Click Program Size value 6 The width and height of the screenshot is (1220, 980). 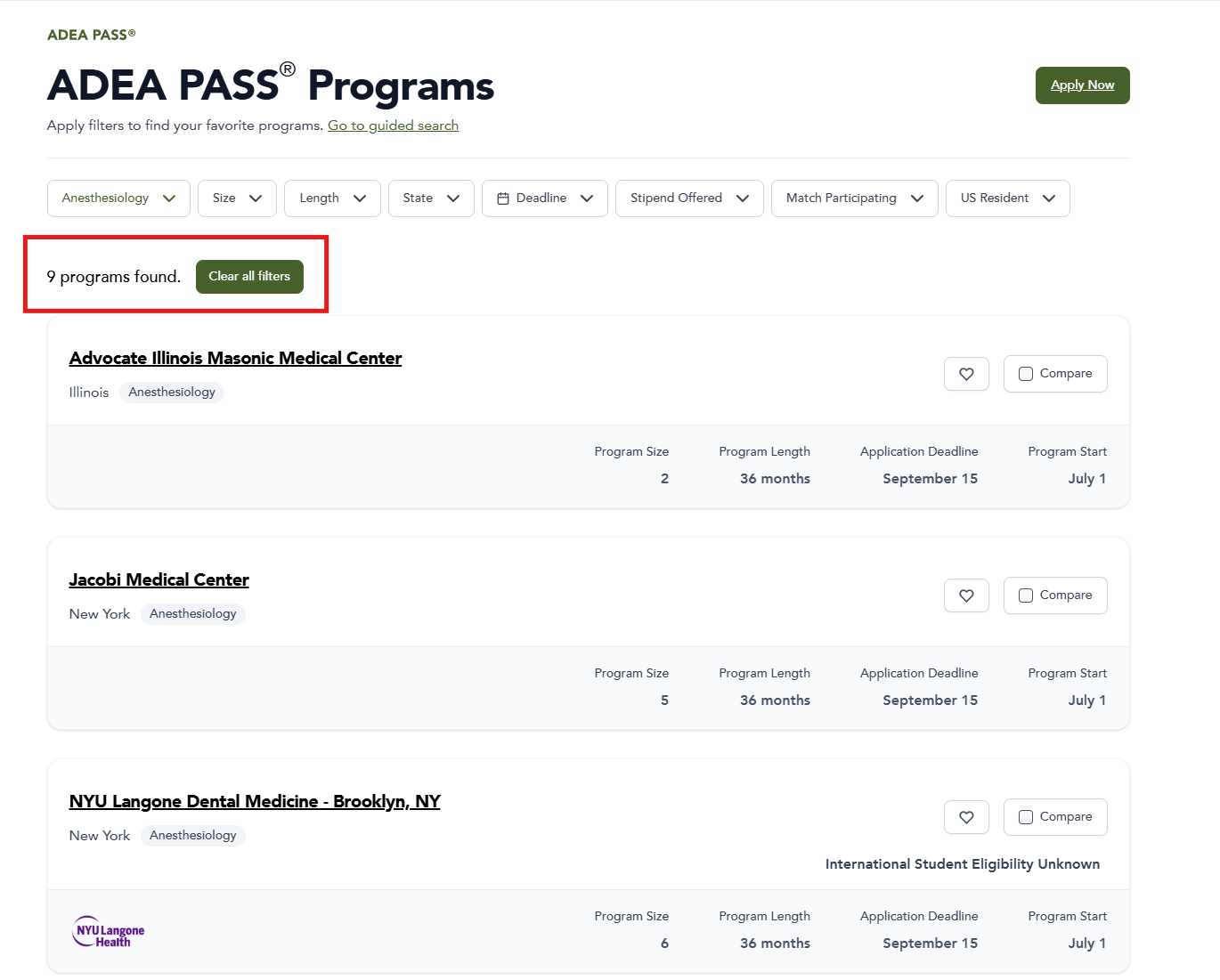pyautogui.click(x=664, y=944)
